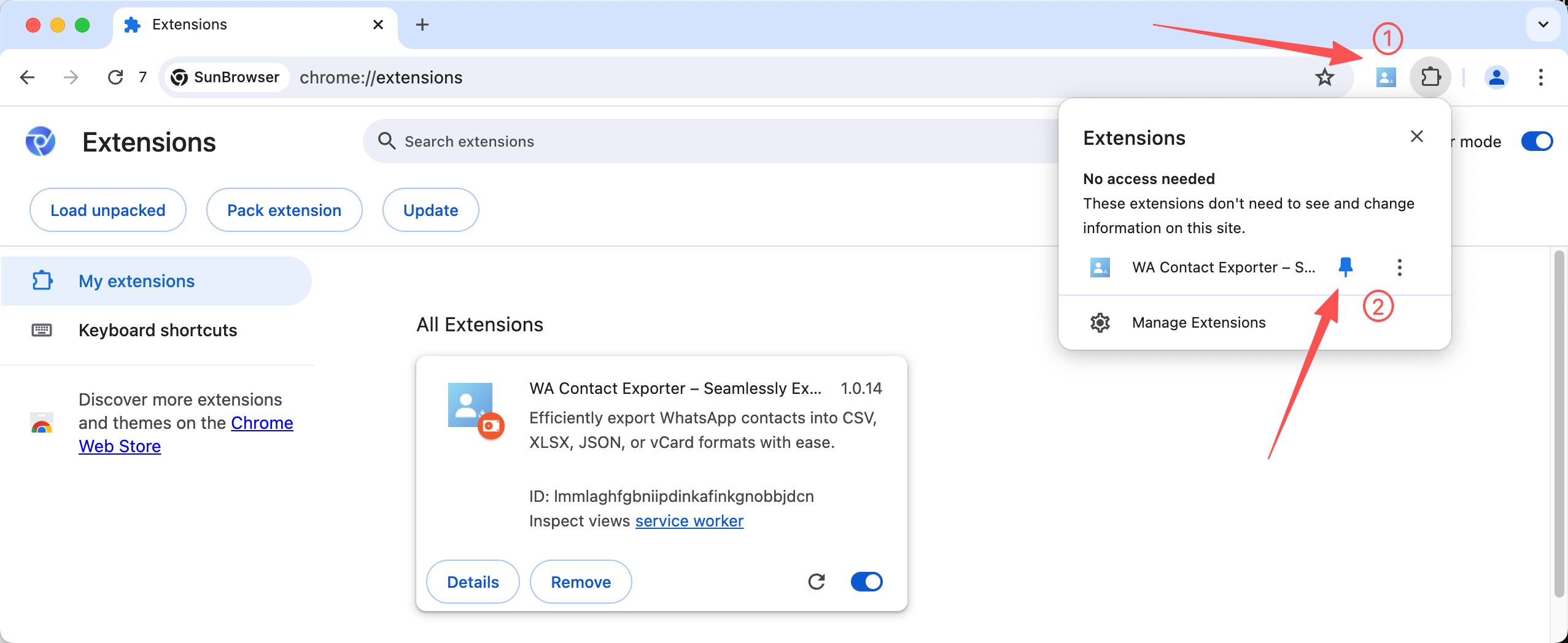Open more options for WA Contact Exporter
The height and width of the screenshot is (643, 1568).
pyautogui.click(x=1399, y=268)
